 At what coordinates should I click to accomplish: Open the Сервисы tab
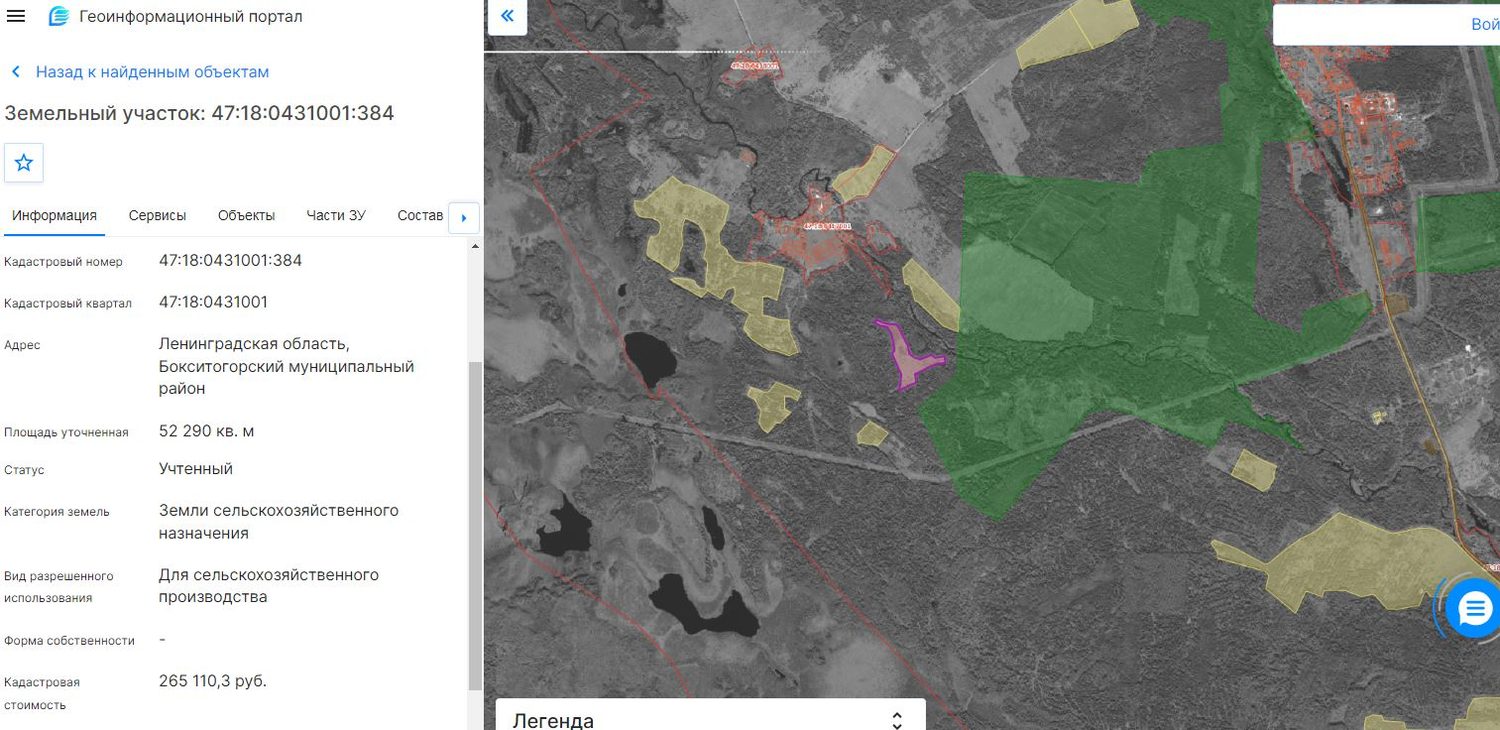tap(157, 216)
